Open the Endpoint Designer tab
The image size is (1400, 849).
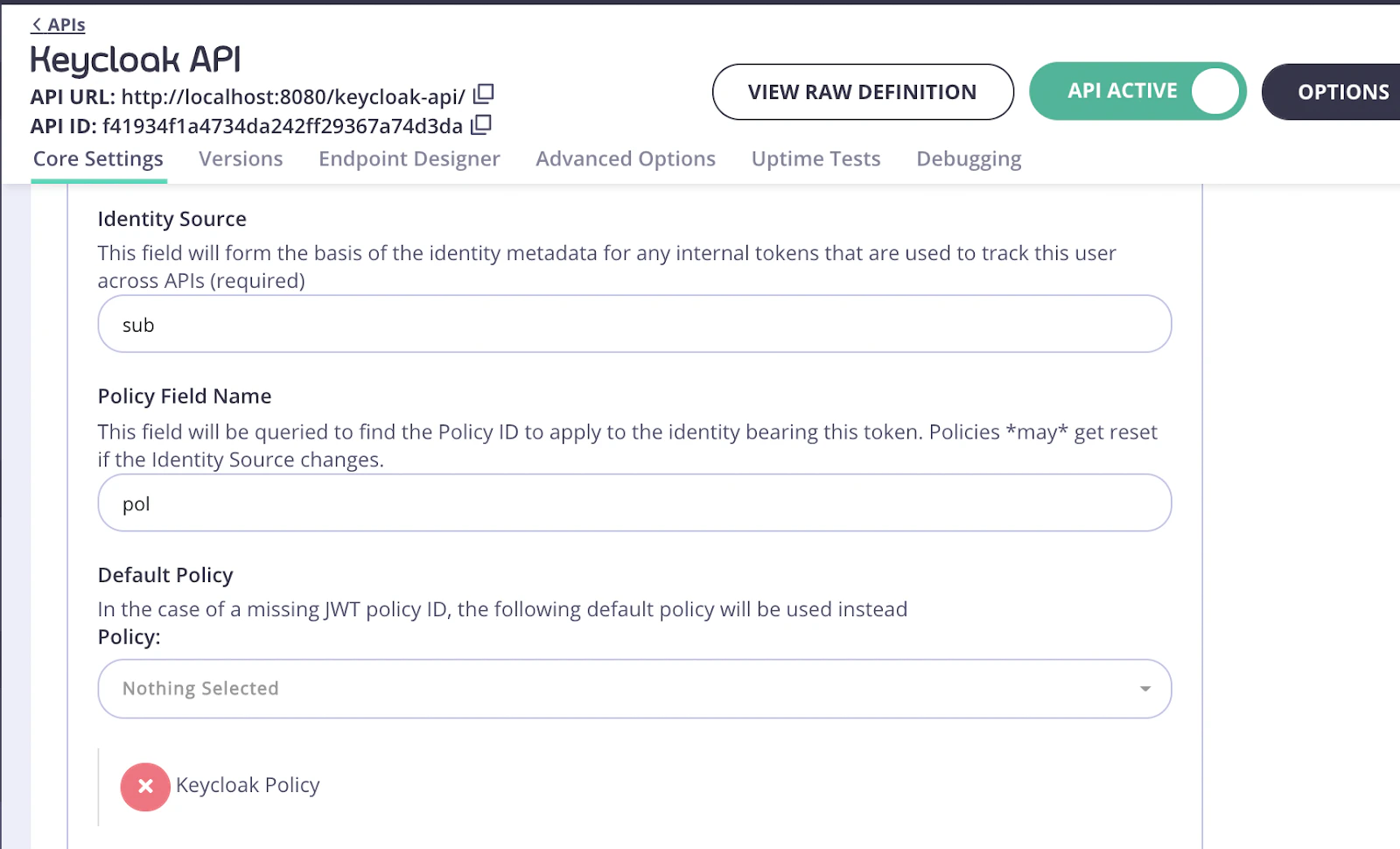point(409,159)
